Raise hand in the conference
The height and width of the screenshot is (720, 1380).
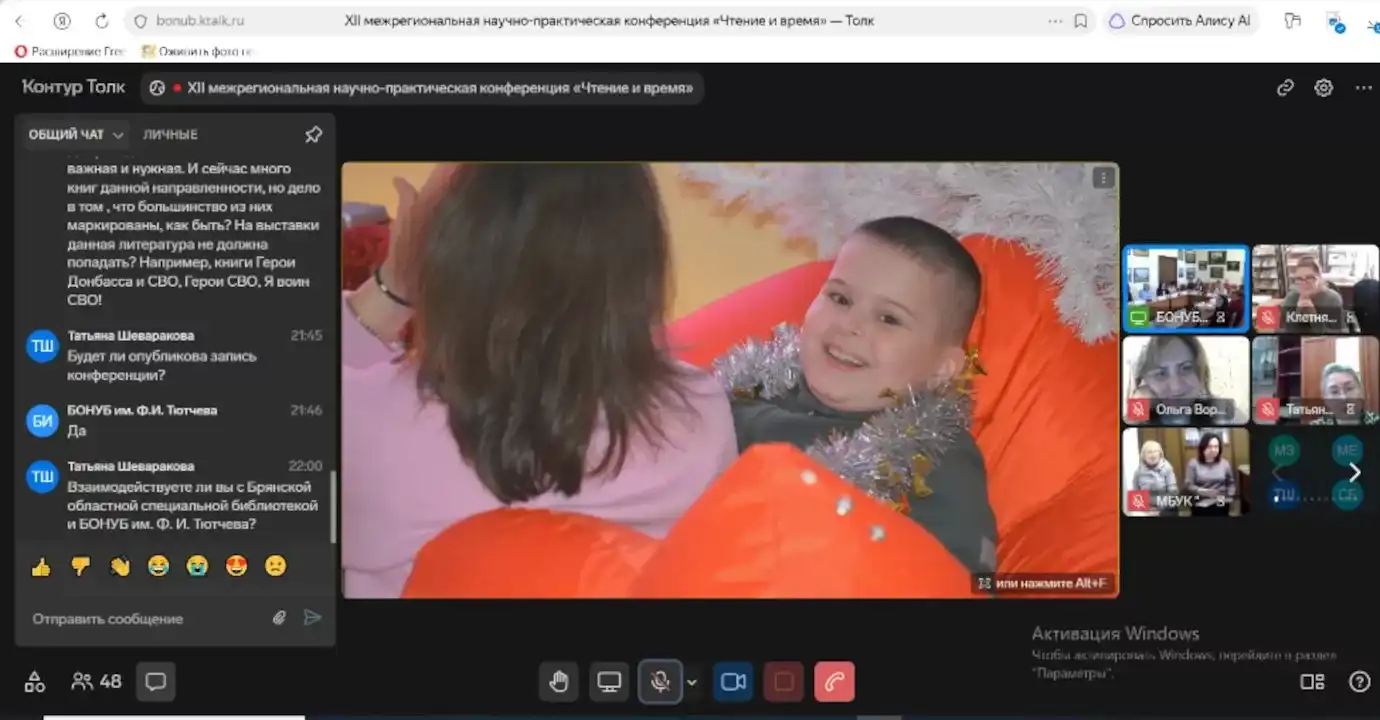point(558,682)
